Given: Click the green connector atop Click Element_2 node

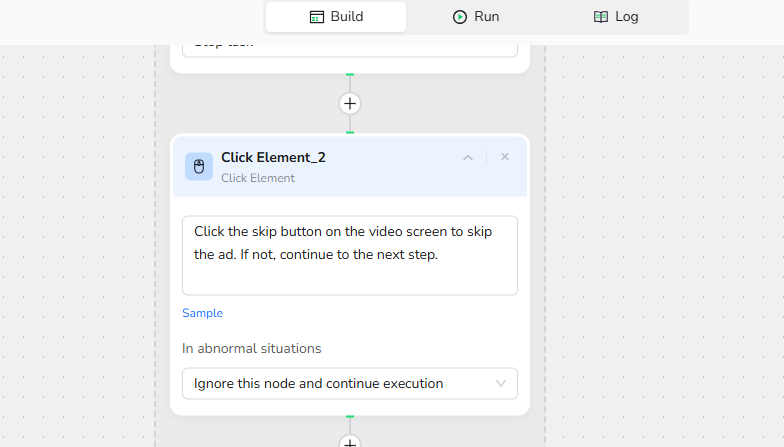Looking at the screenshot, I should click(349, 132).
